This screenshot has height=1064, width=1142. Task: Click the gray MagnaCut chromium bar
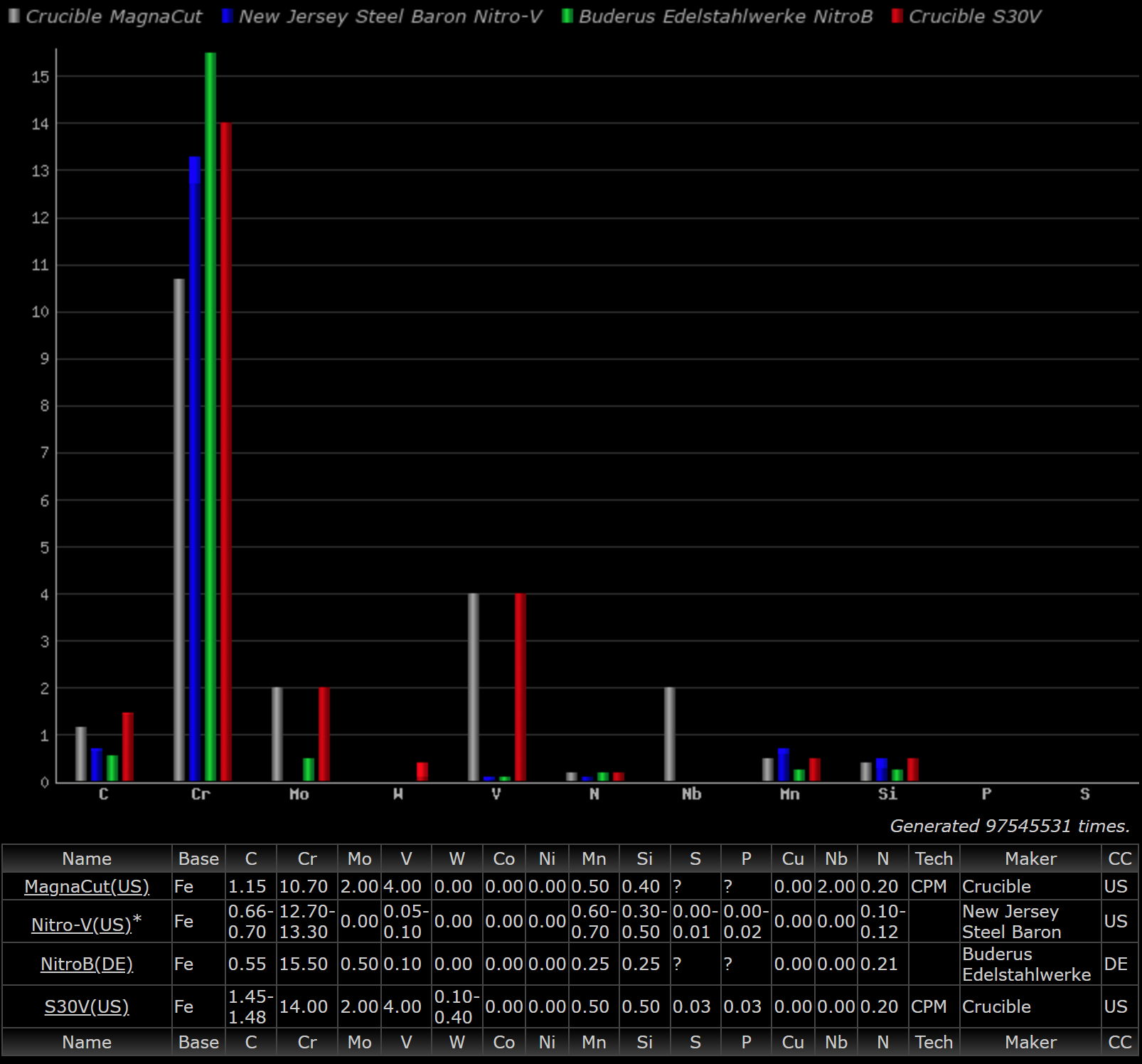pos(179,530)
